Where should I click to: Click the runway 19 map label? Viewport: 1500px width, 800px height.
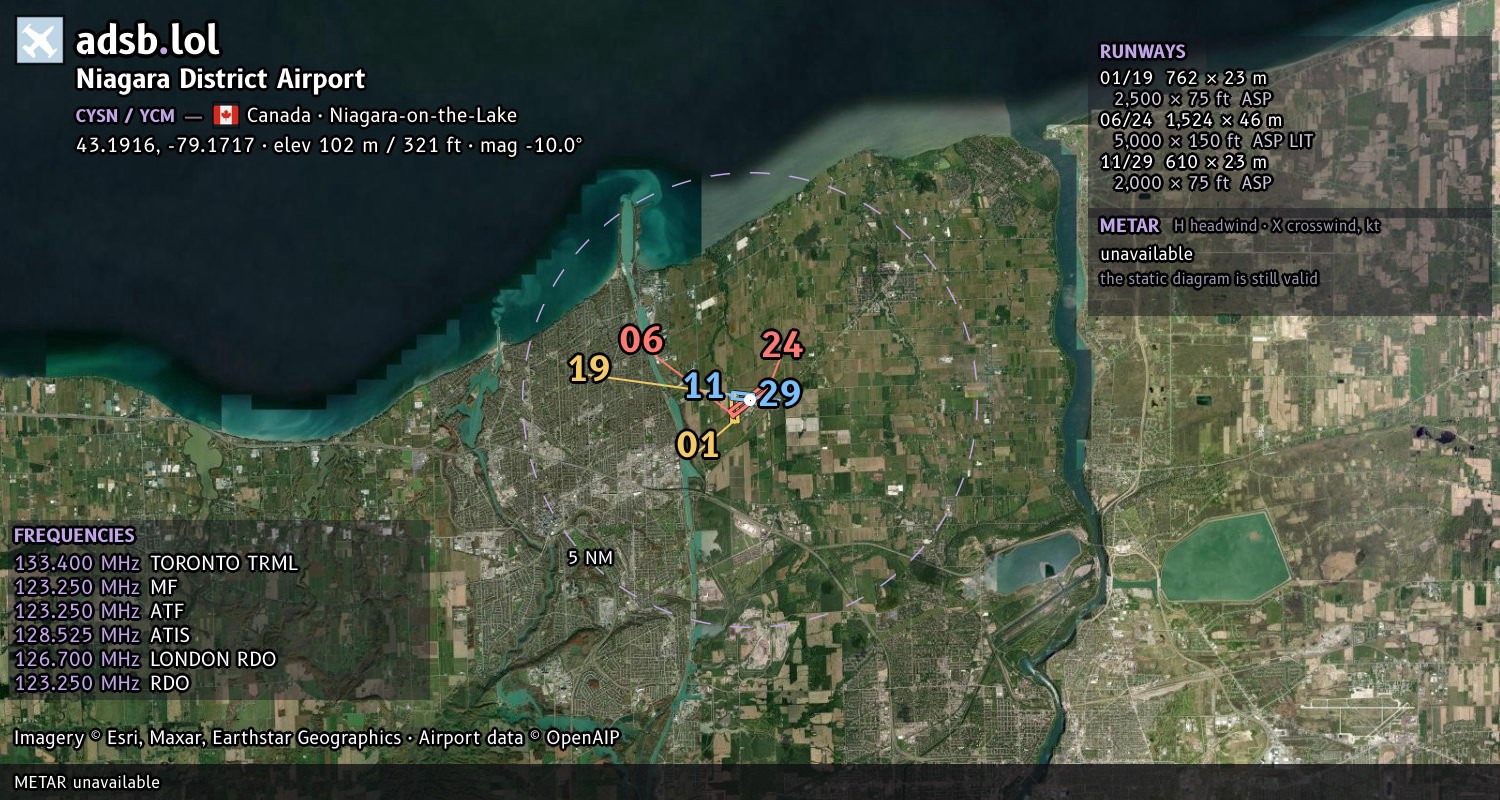[x=589, y=369]
